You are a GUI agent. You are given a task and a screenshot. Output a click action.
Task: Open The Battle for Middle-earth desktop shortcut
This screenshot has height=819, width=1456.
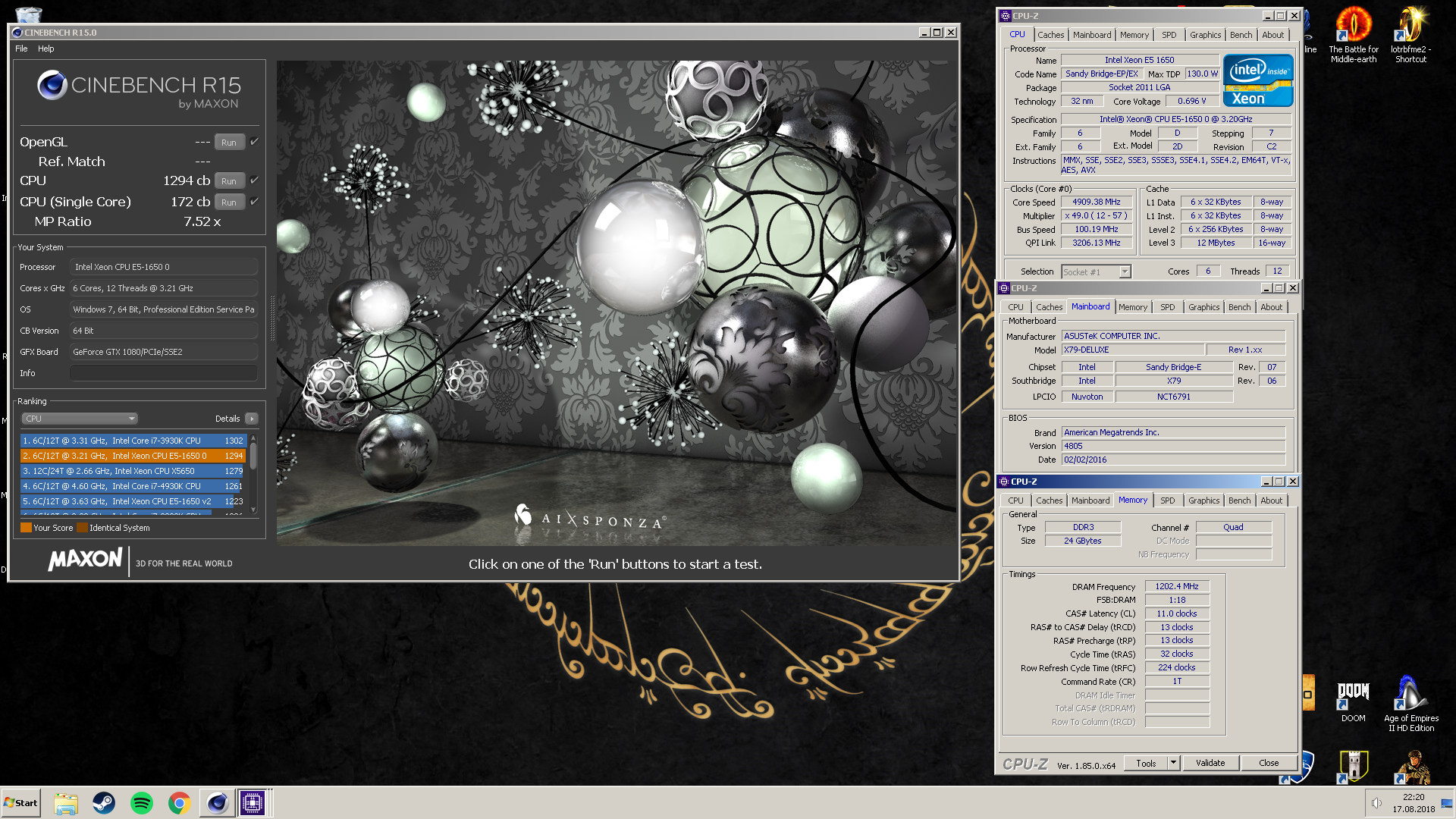coord(1353,35)
